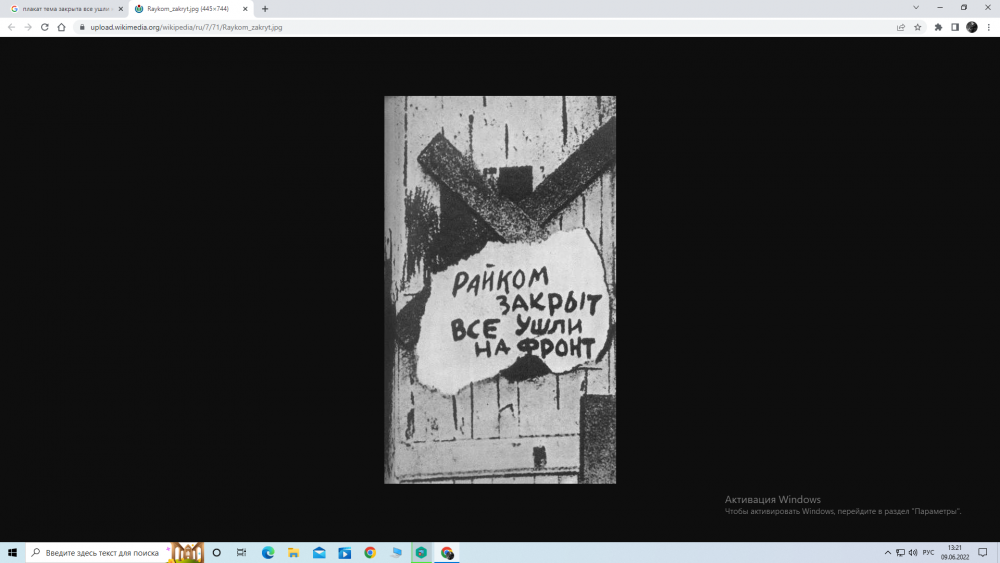Change the РУС input language
The image size is (1000, 563).
pos(929,553)
